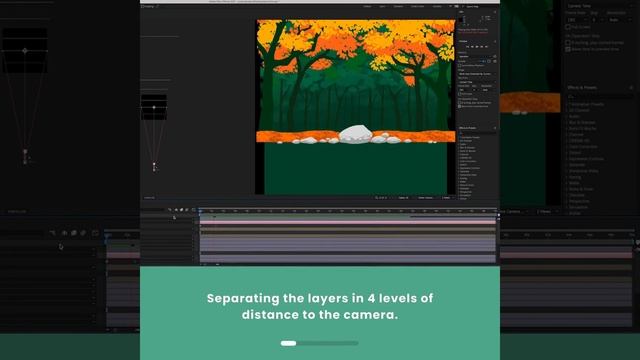
Task: Enable the Full Screen checkbox
Action: click(x=460, y=94)
